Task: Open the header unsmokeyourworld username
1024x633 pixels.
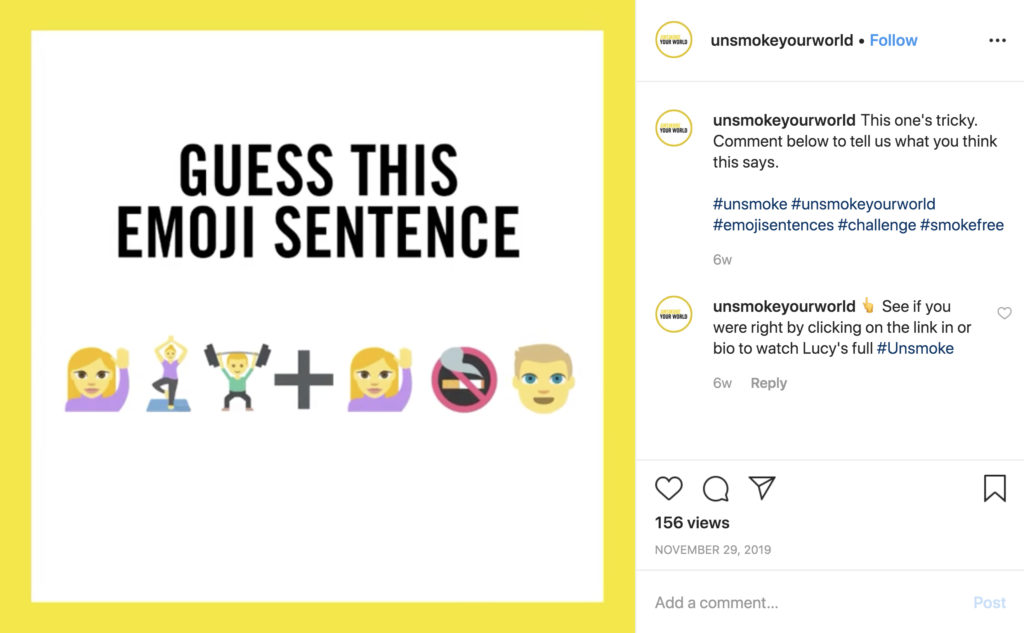Action: 782,41
